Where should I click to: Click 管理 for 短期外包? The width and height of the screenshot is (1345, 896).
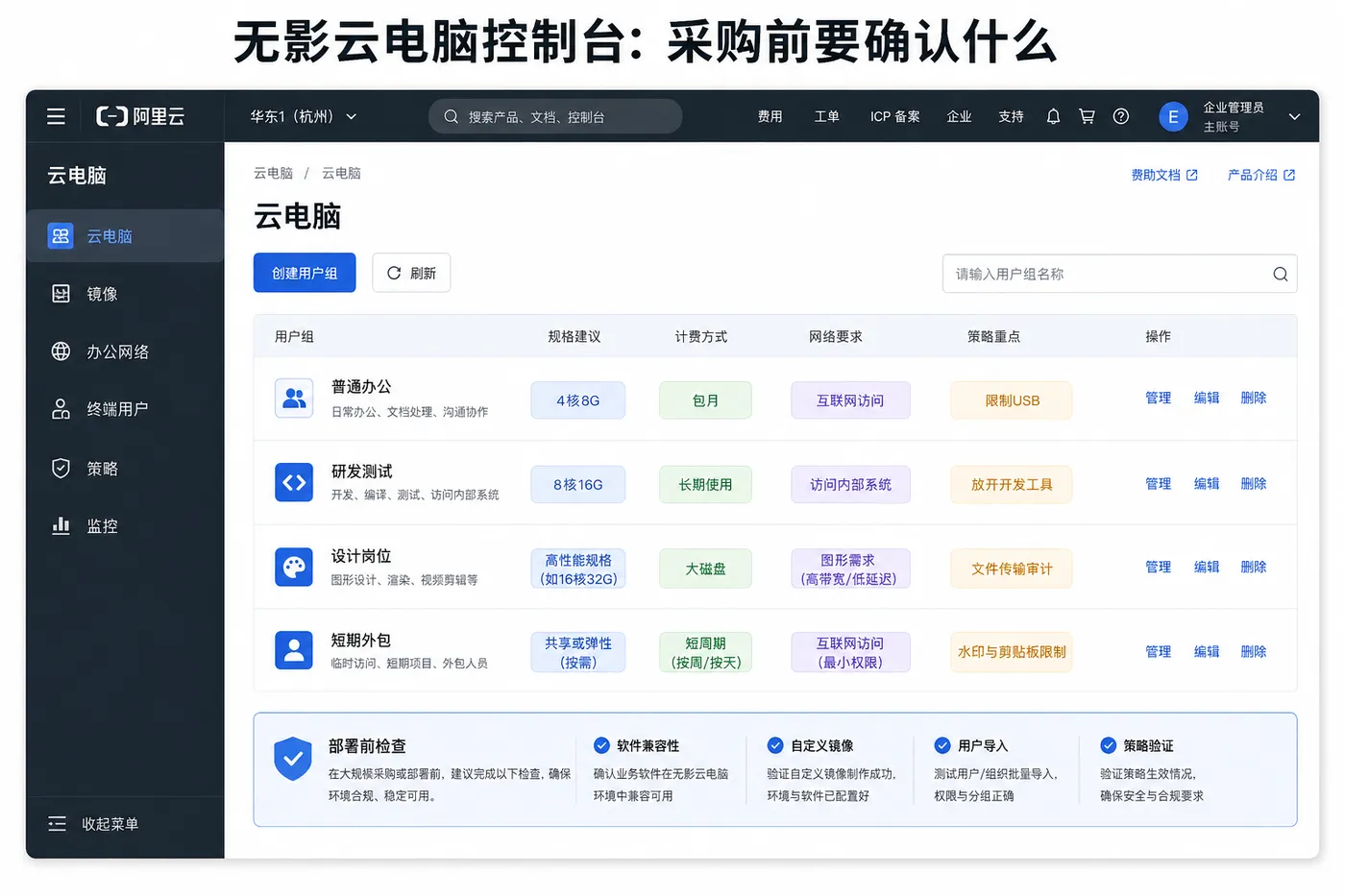point(1158,651)
